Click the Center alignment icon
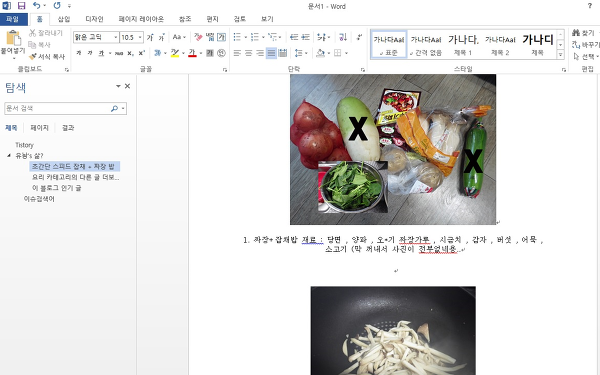Screen dimensions: 600x375 point(248,53)
